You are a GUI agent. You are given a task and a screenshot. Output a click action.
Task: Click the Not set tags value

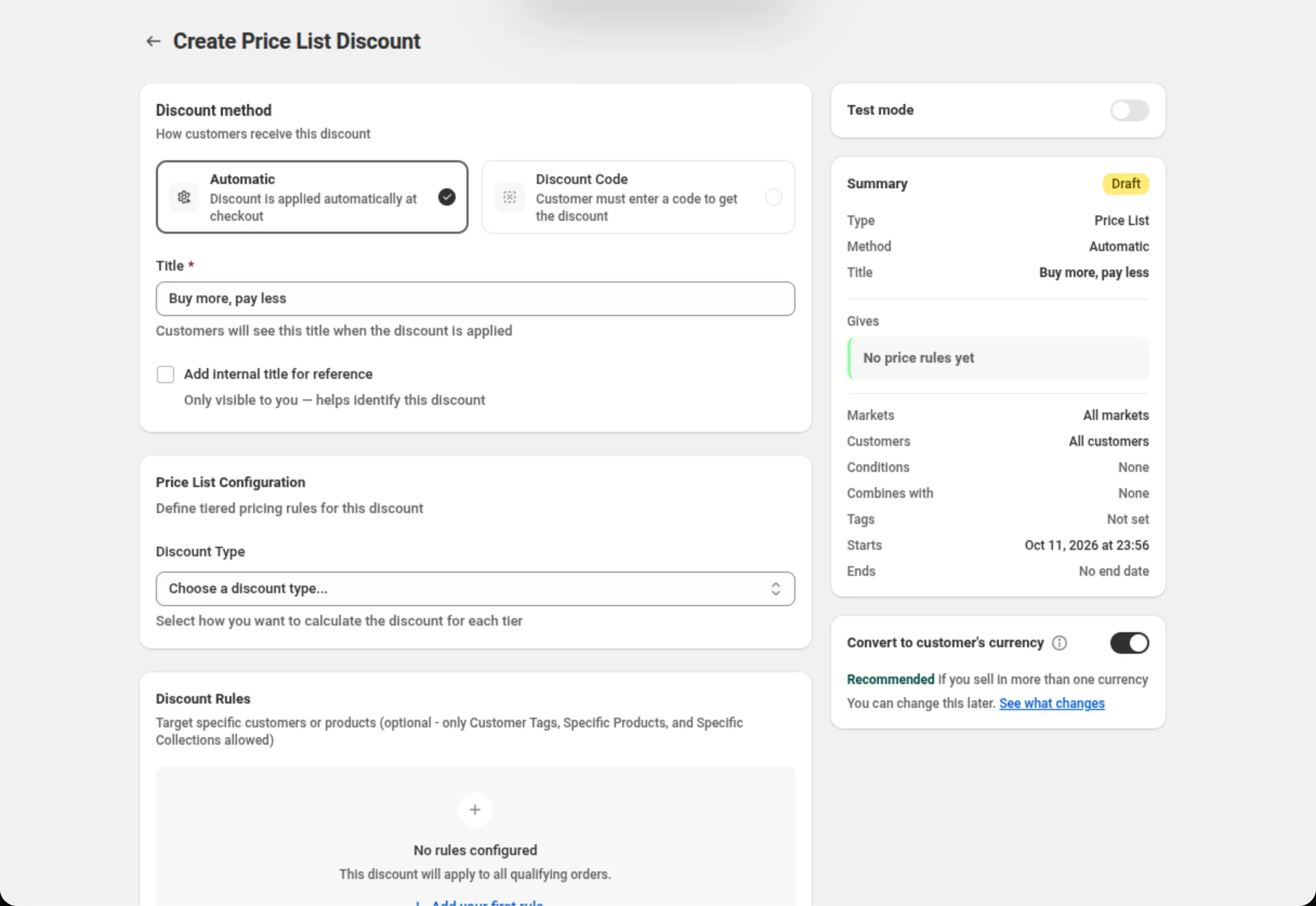coord(1128,520)
